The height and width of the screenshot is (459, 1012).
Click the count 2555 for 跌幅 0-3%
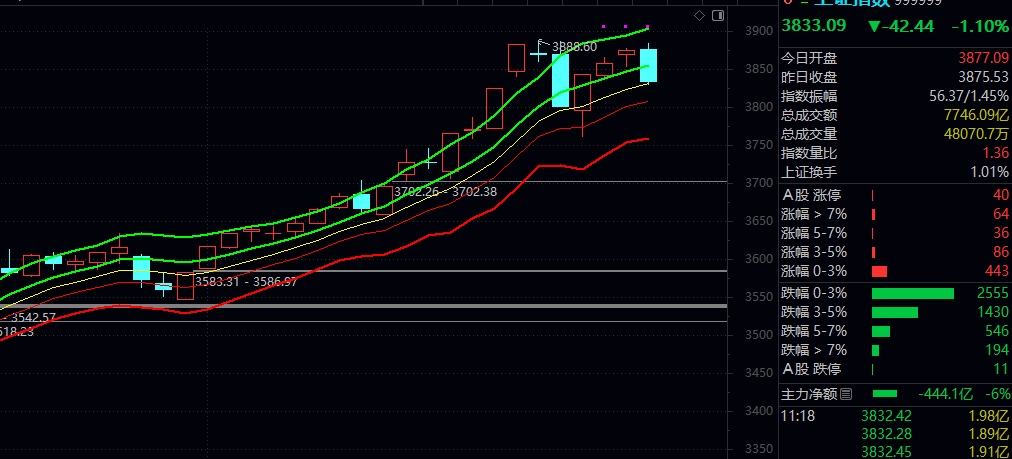993,294
